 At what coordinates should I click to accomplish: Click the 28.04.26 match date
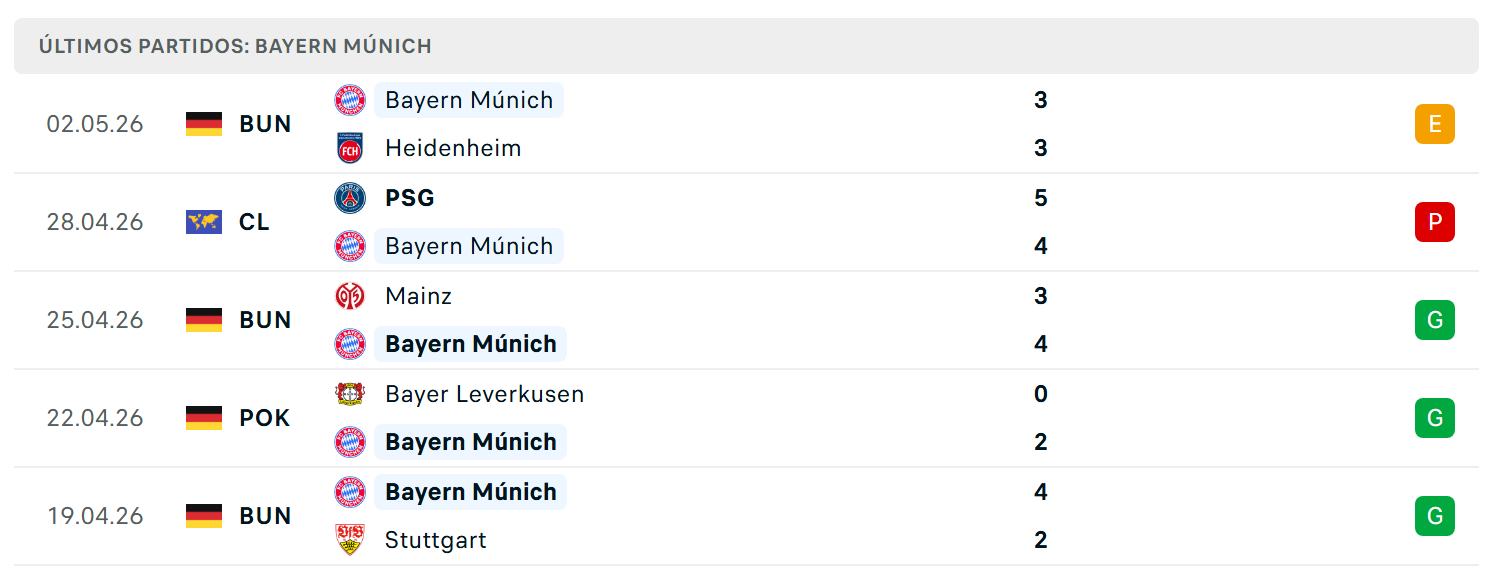tap(95, 222)
